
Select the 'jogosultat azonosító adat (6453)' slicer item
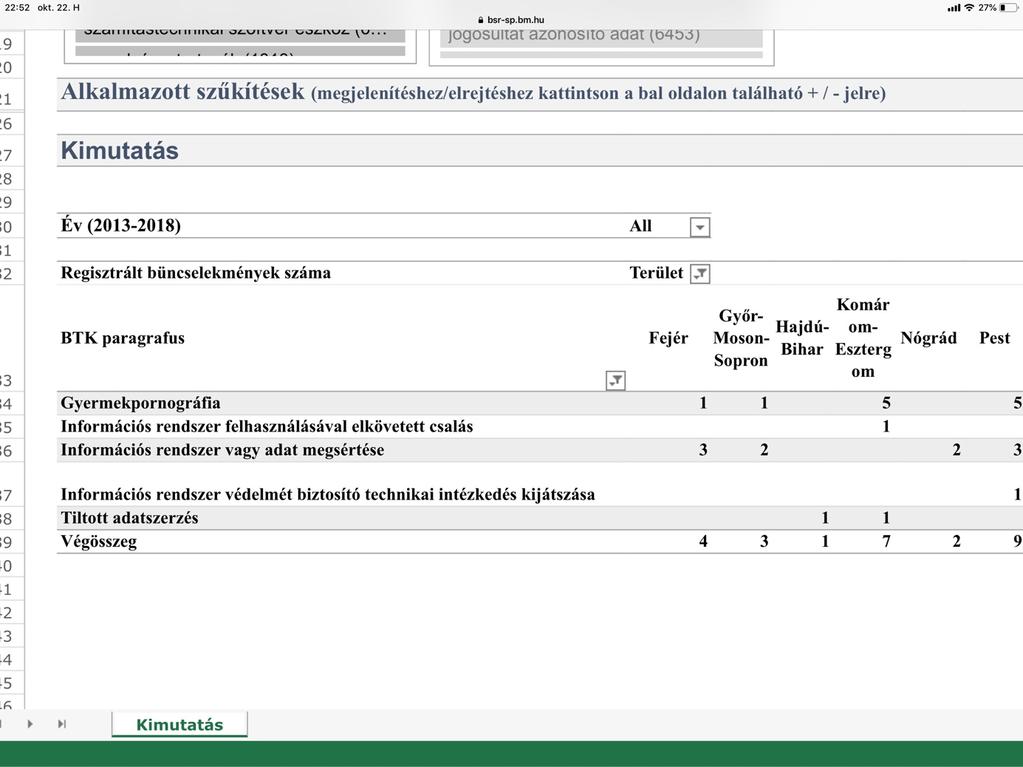coord(601,35)
